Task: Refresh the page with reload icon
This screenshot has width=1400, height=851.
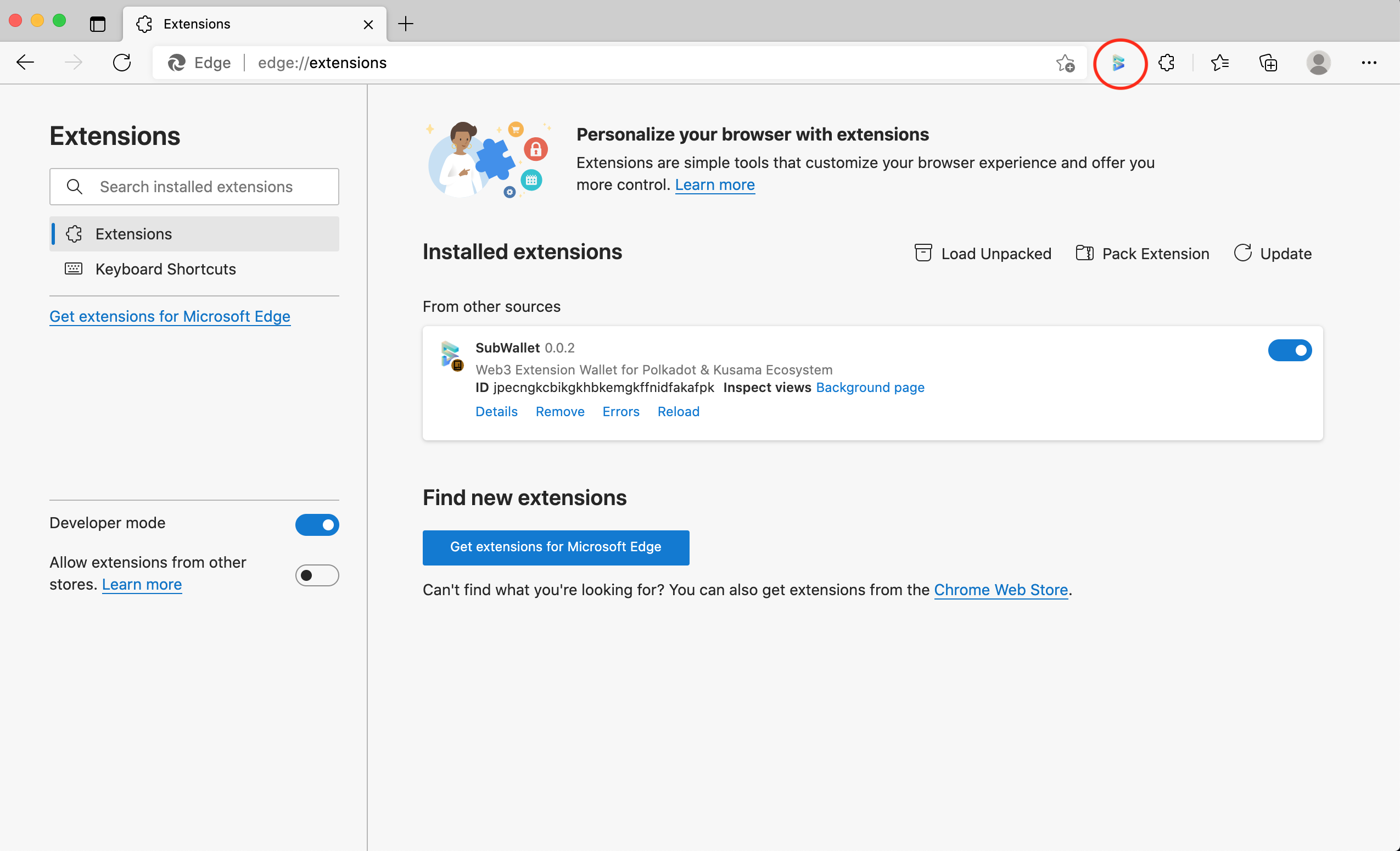Action: coord(121,63)
